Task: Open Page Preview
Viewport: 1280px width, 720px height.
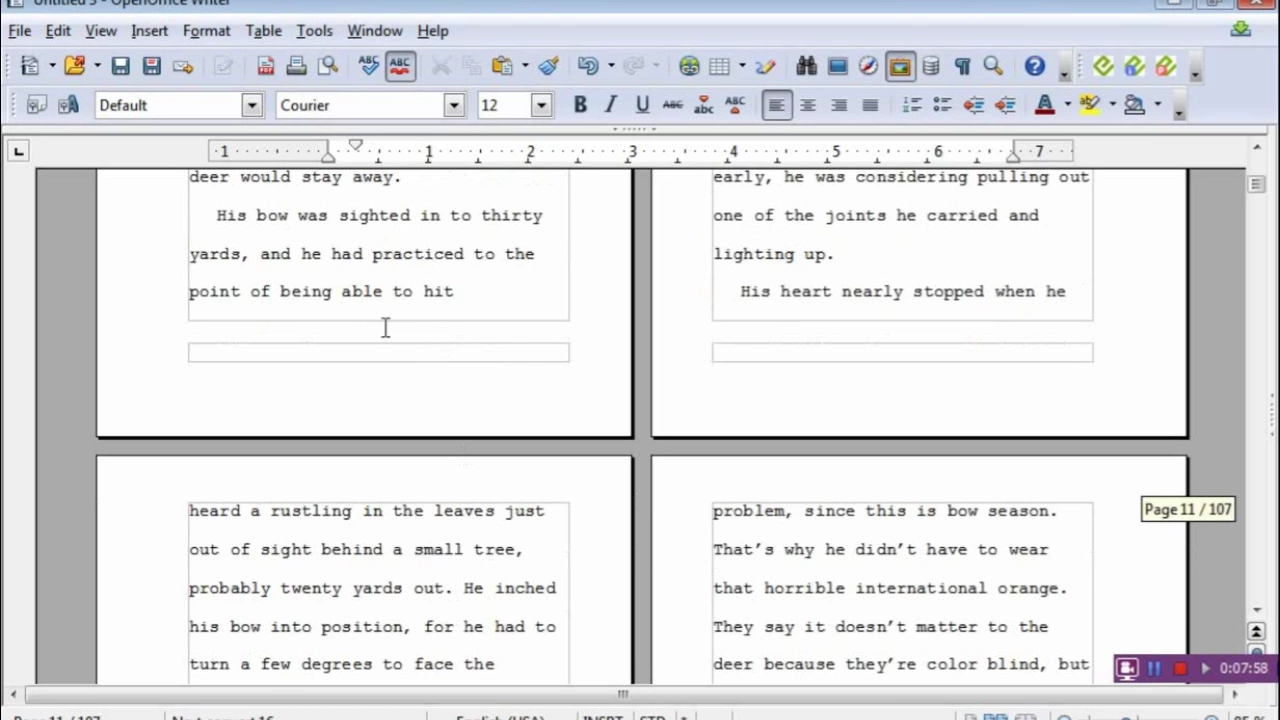Action: point(328,66)
